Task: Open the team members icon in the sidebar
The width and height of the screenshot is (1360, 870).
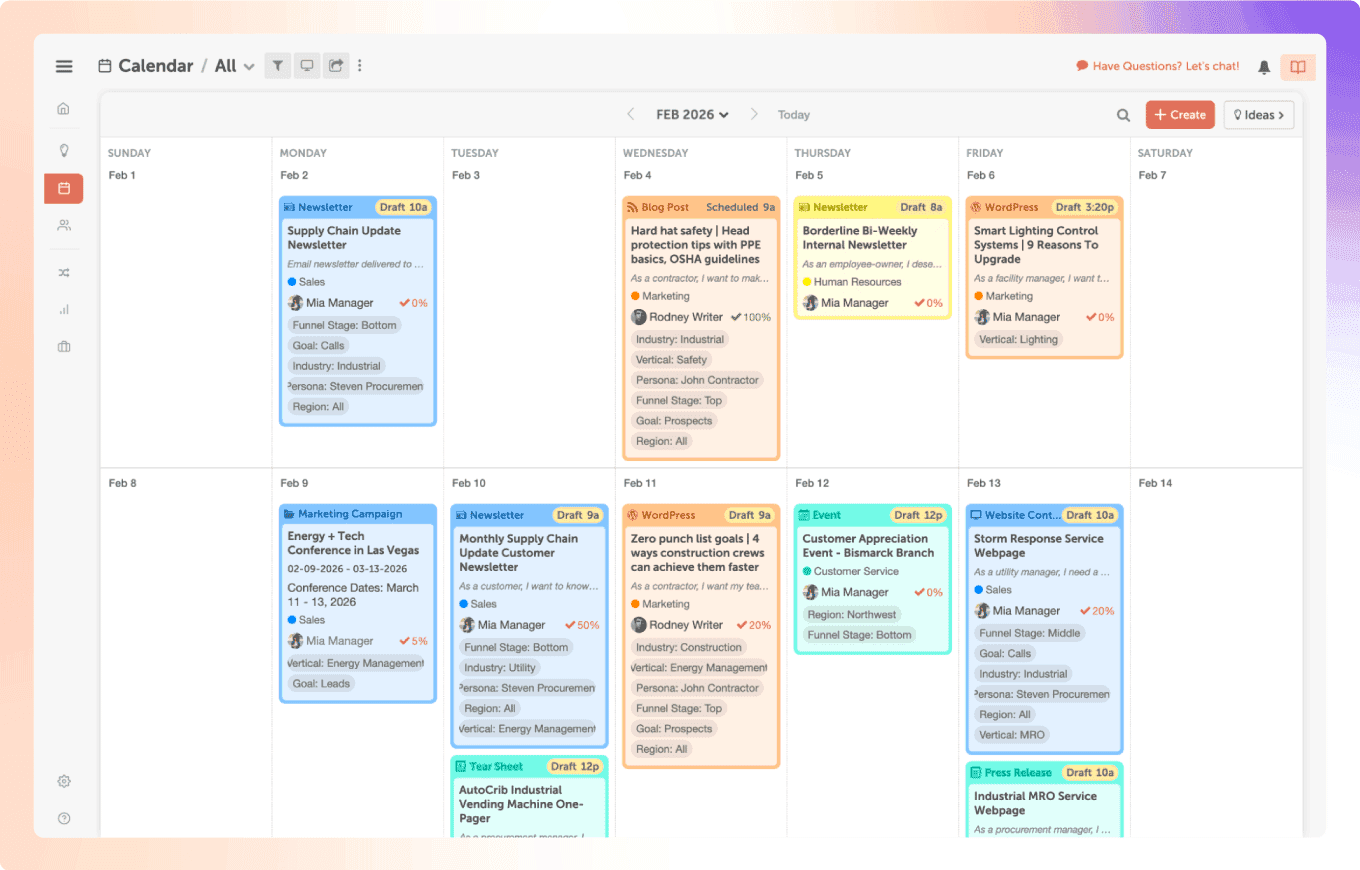Action: point(63,224)
